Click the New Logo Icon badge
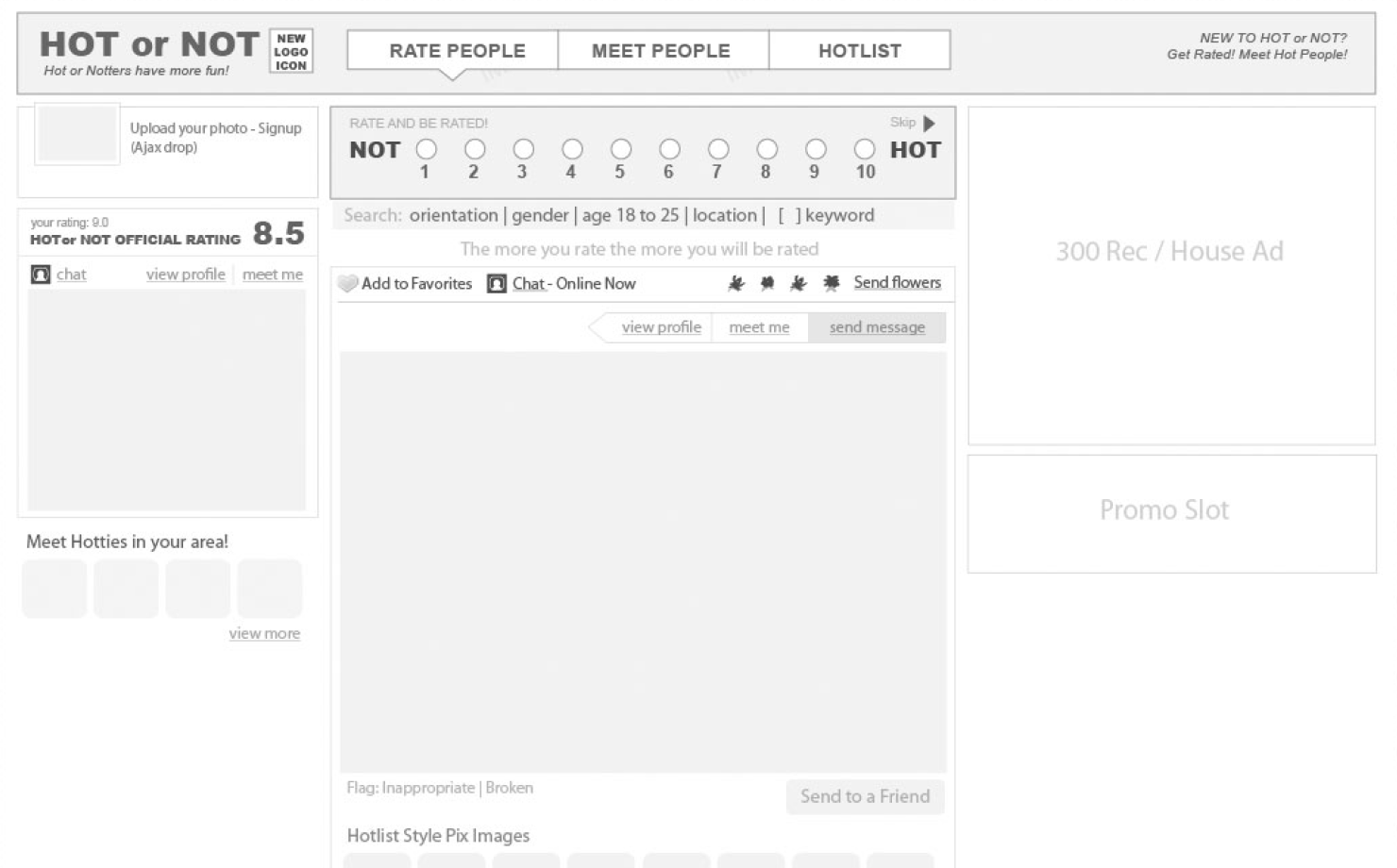 coord(291,51)
